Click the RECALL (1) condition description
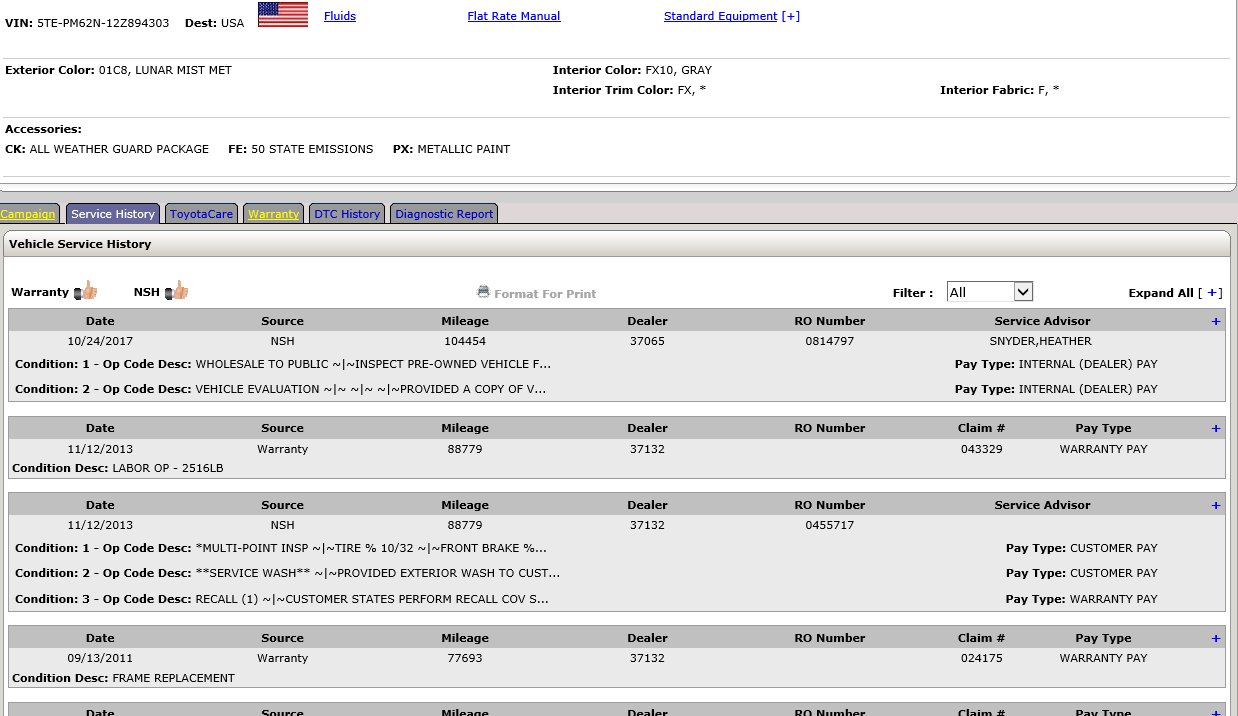 click(x=372, y=599)
